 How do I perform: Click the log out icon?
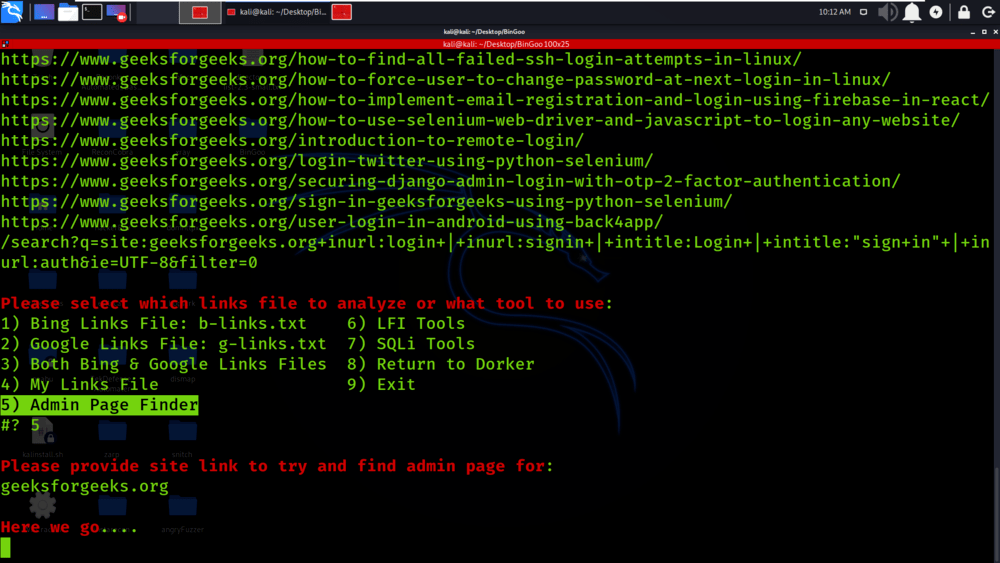[x=988, y=12]
